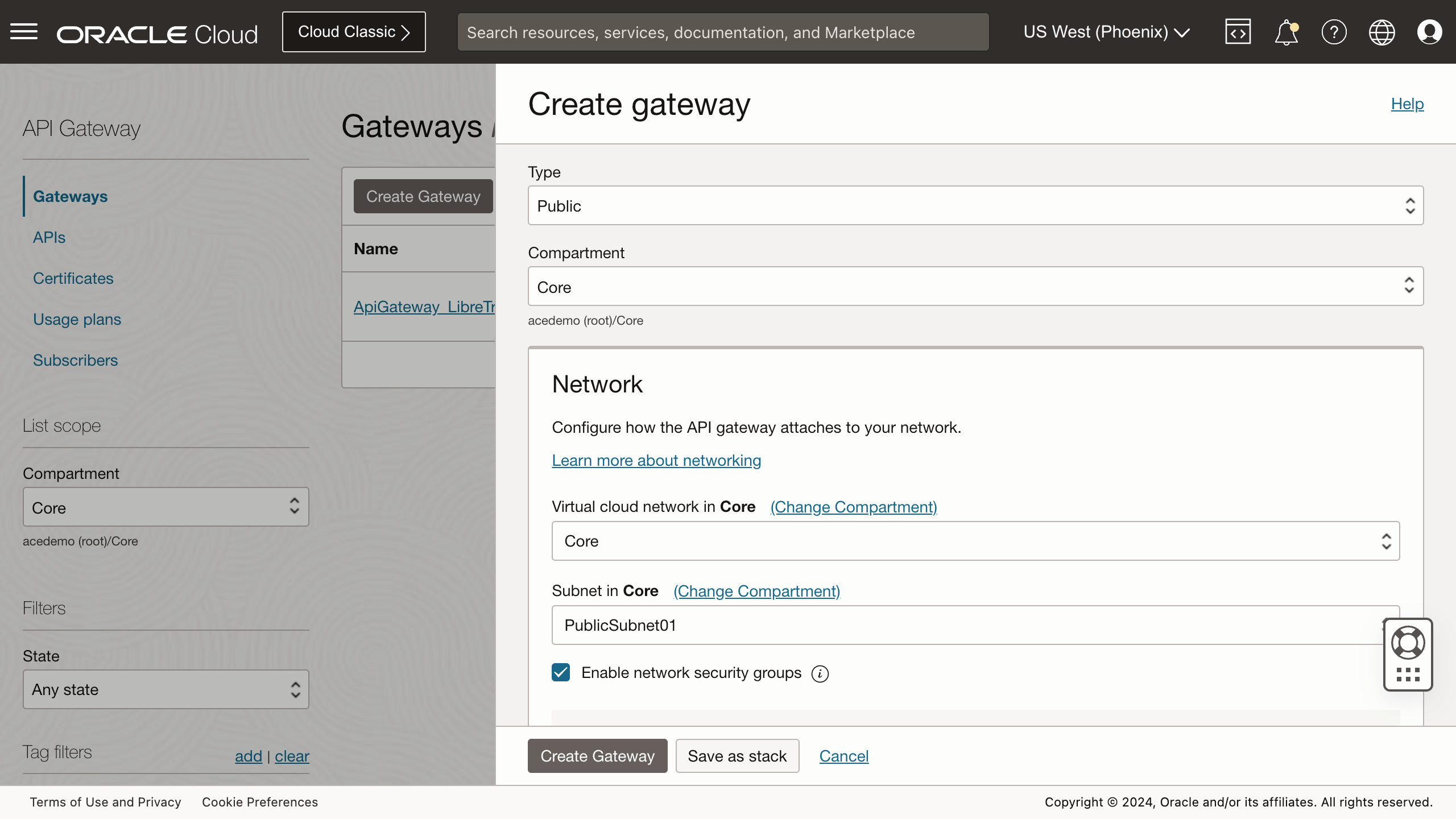Click the add tag filter link

click(249, 756)
